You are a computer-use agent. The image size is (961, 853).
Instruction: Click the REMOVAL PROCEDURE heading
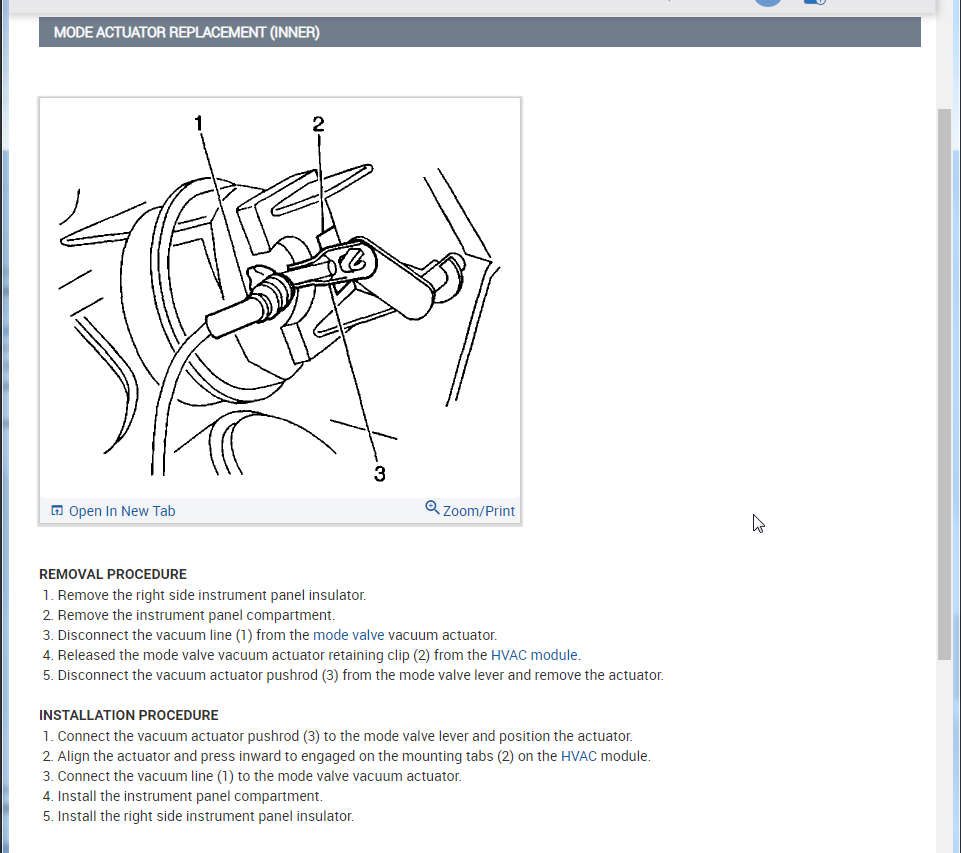(113, 574)
